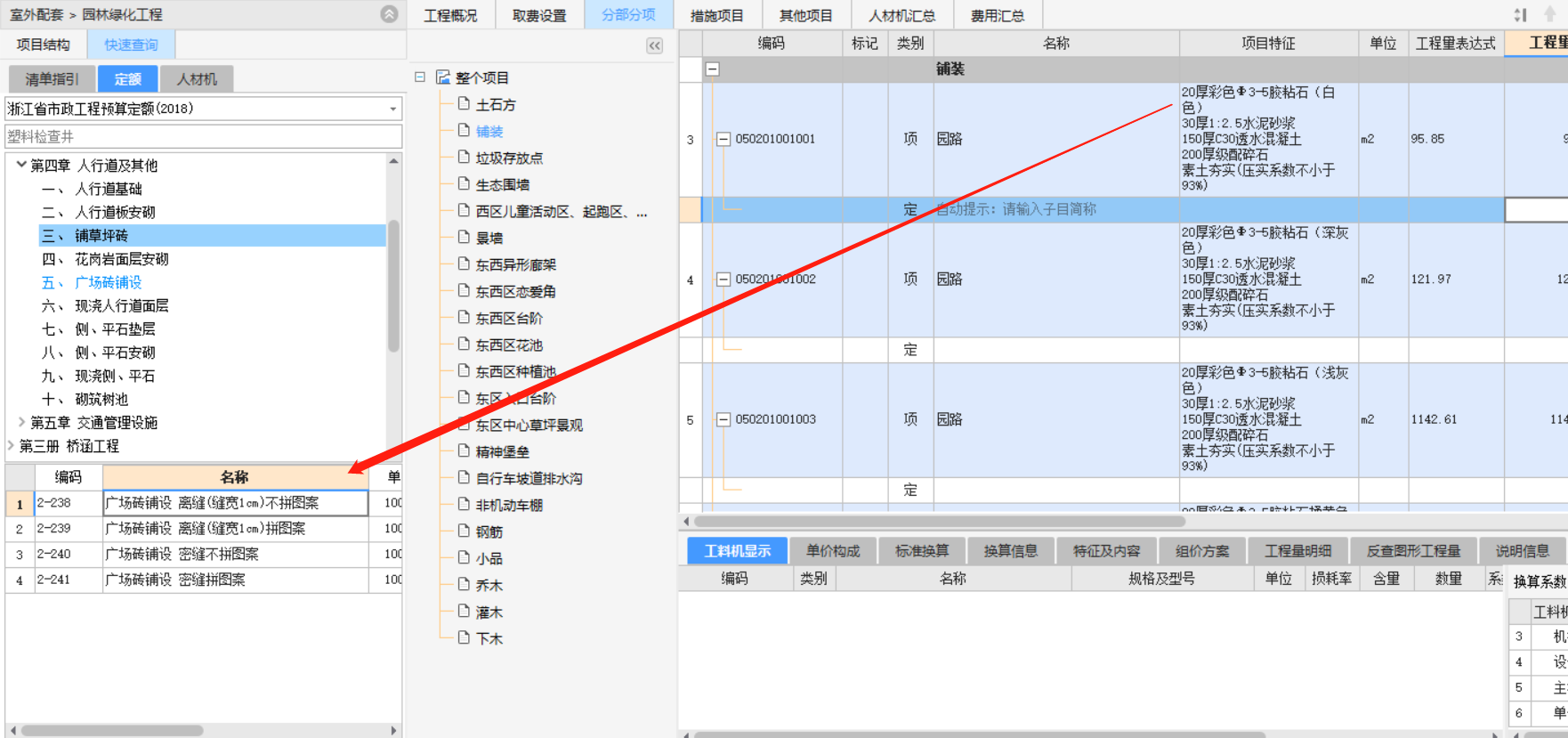Open the 人材机汇总 tab
The height and width of the screenshot is (738, 1568).
(902, 15)
